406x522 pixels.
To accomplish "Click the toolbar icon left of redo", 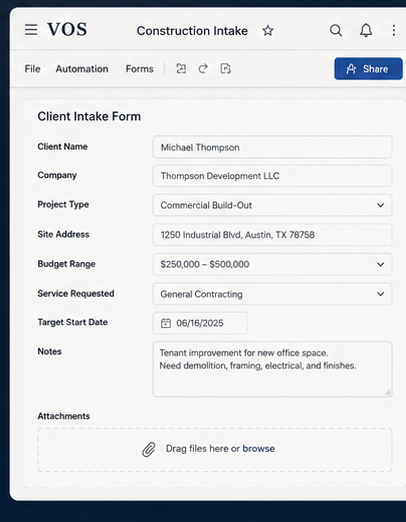I will pyautogui.click(x=181, y=69).
